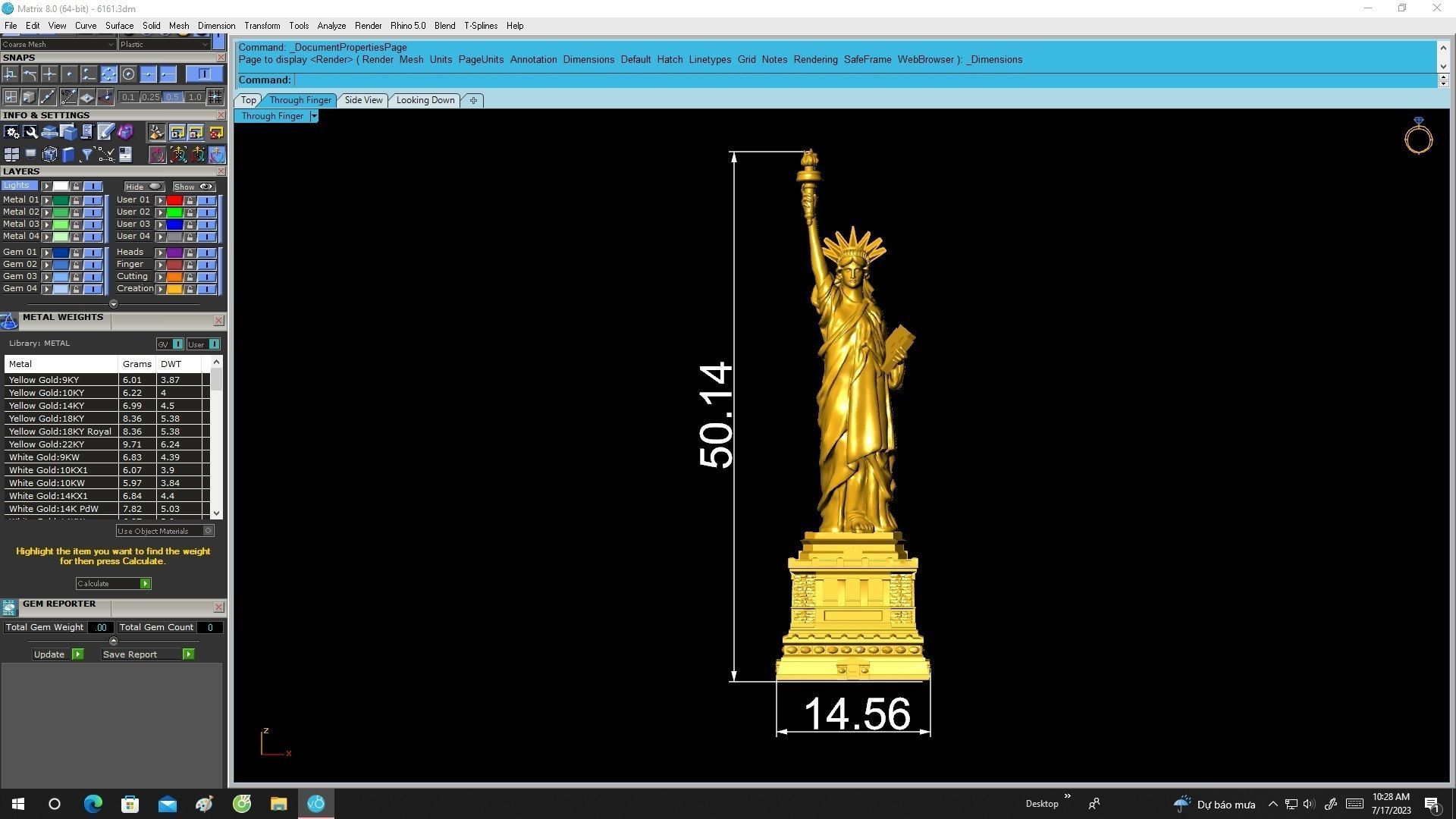The image size is (1456, 819).
Task: Click the purple gem cube icon
Action: click(125, 132)
